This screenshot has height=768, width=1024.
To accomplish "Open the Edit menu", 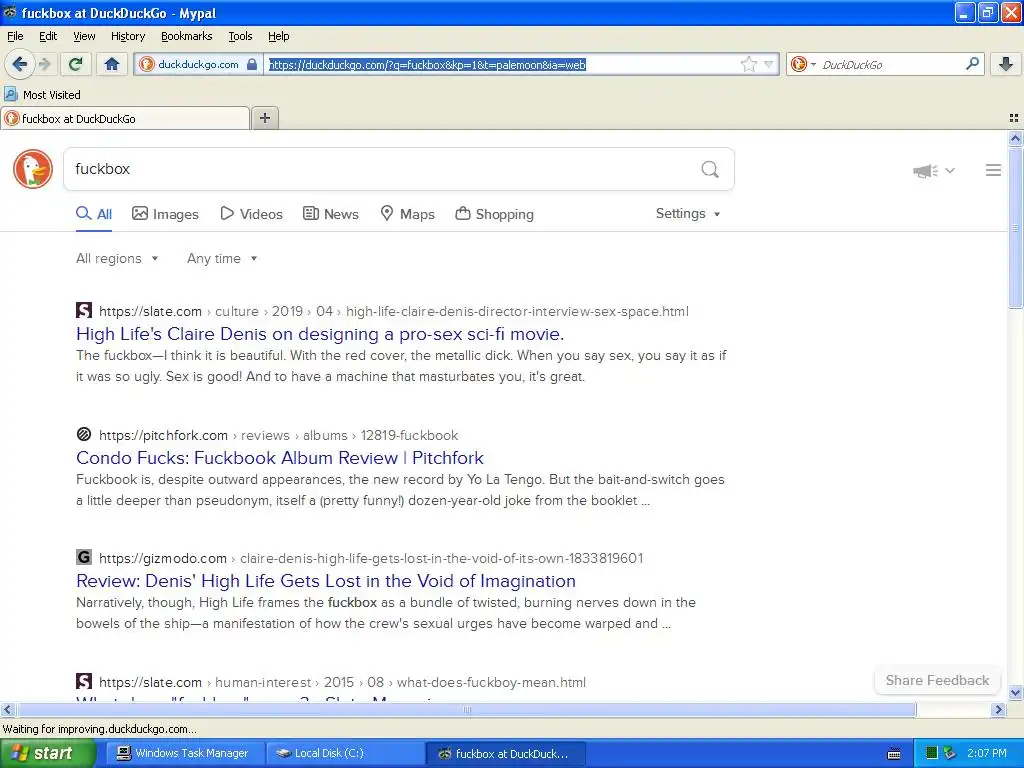I will (x=48, y=36).
